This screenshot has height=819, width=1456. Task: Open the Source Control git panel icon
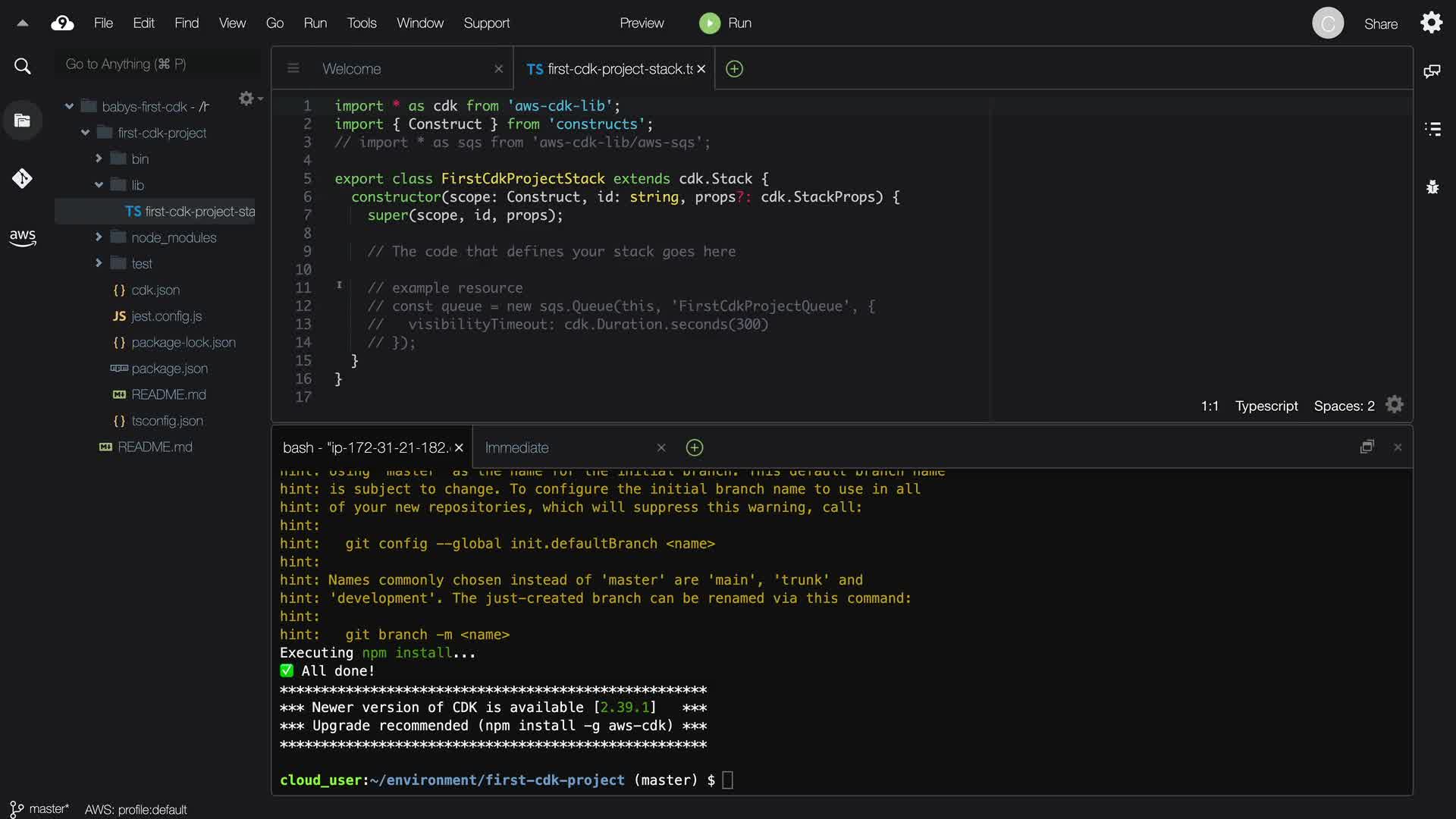(x=22, y=178)
